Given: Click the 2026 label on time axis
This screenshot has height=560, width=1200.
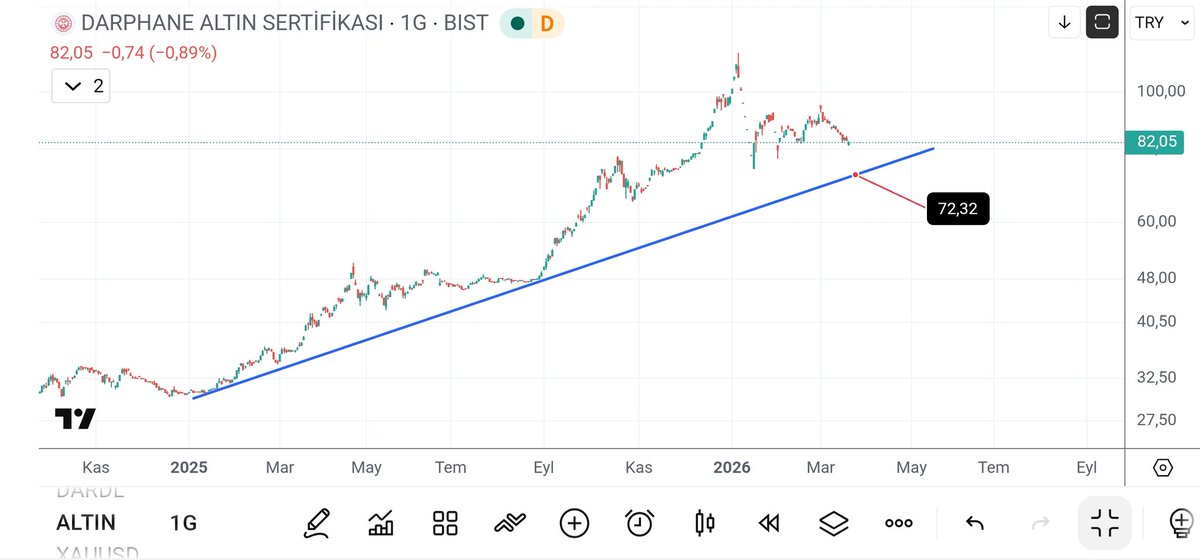Looking at the screenshot, I should point(731,467).
